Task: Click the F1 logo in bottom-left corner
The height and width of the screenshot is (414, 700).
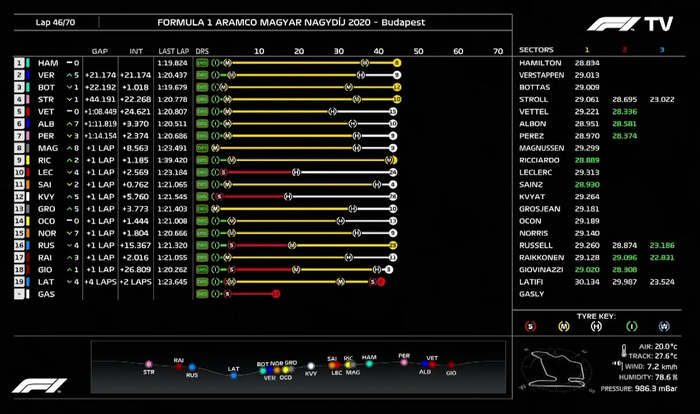Action: 40,386
